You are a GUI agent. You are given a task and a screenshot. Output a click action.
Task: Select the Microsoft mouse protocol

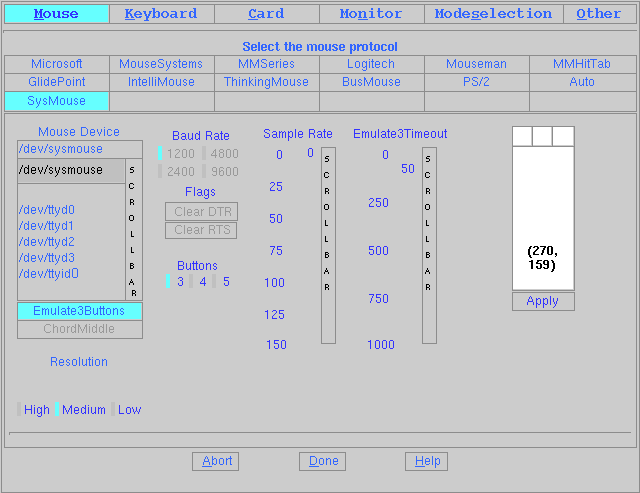point(56,64)
